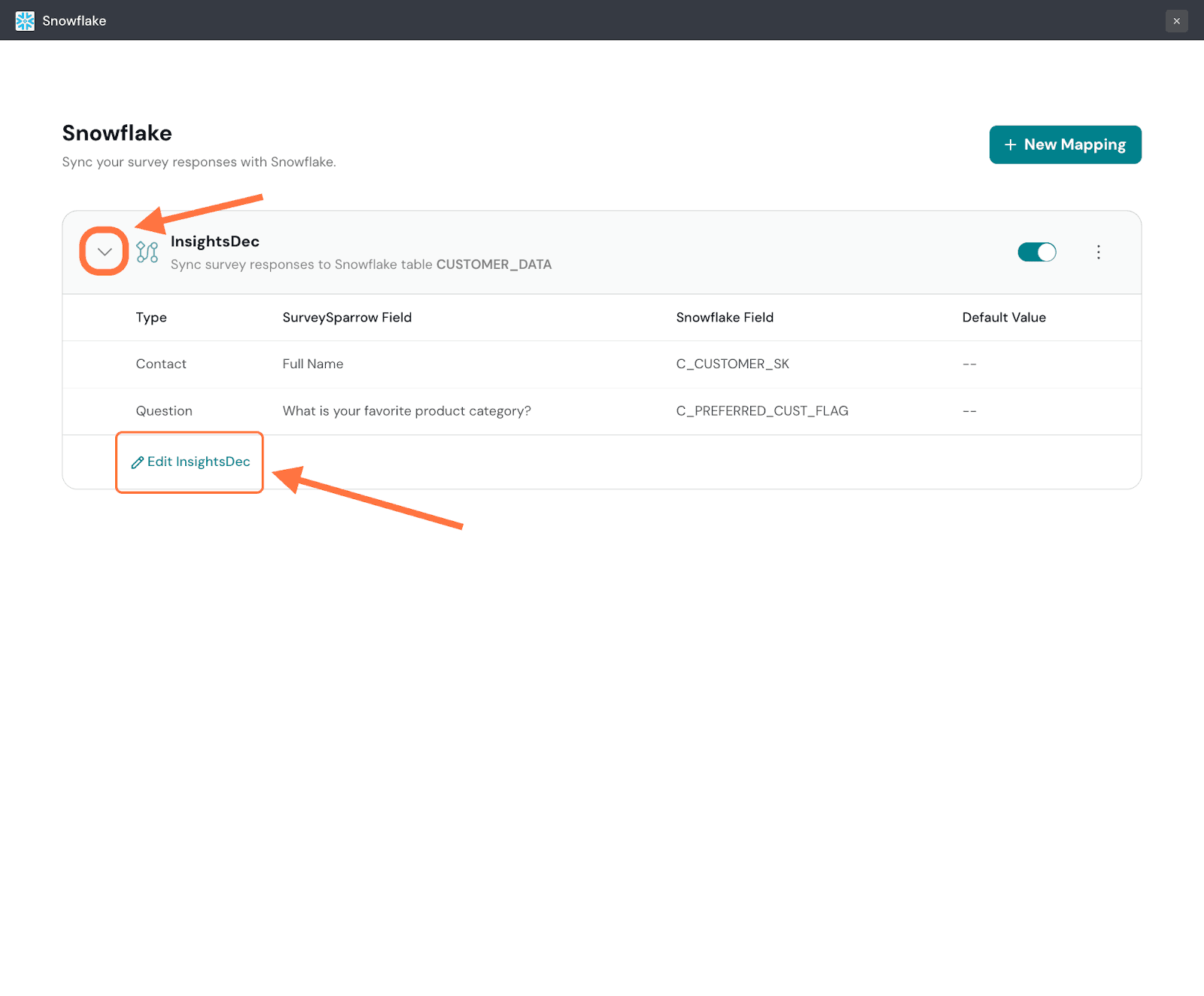Click the Full Name contact field
The height and width of the screenshot is (996, 1204).
[x=313, y=364]
